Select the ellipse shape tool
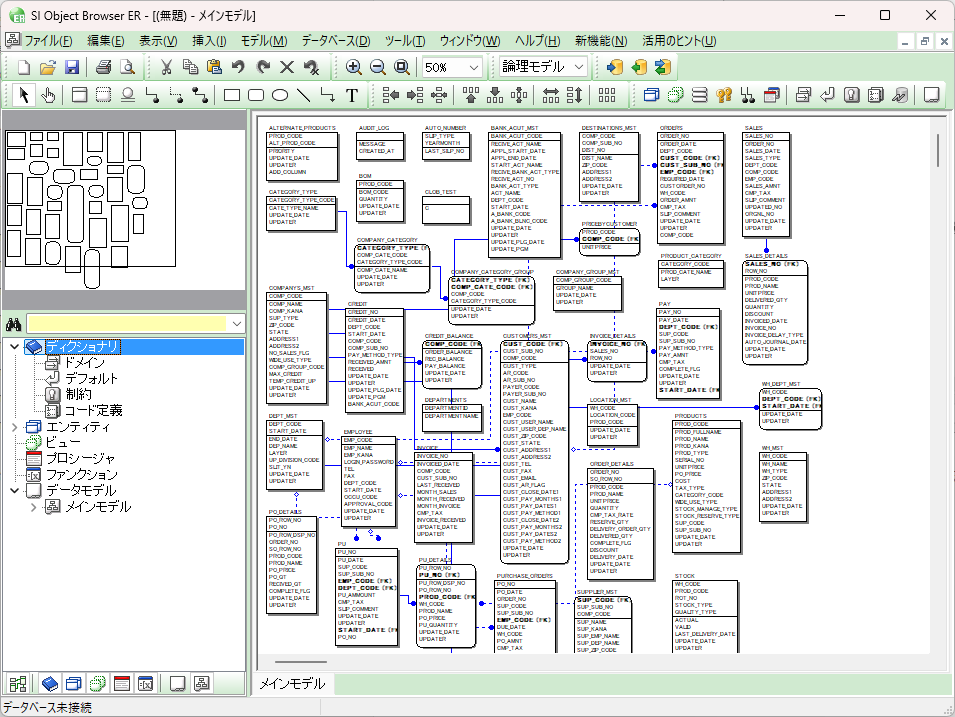 [x=280, y=95]
